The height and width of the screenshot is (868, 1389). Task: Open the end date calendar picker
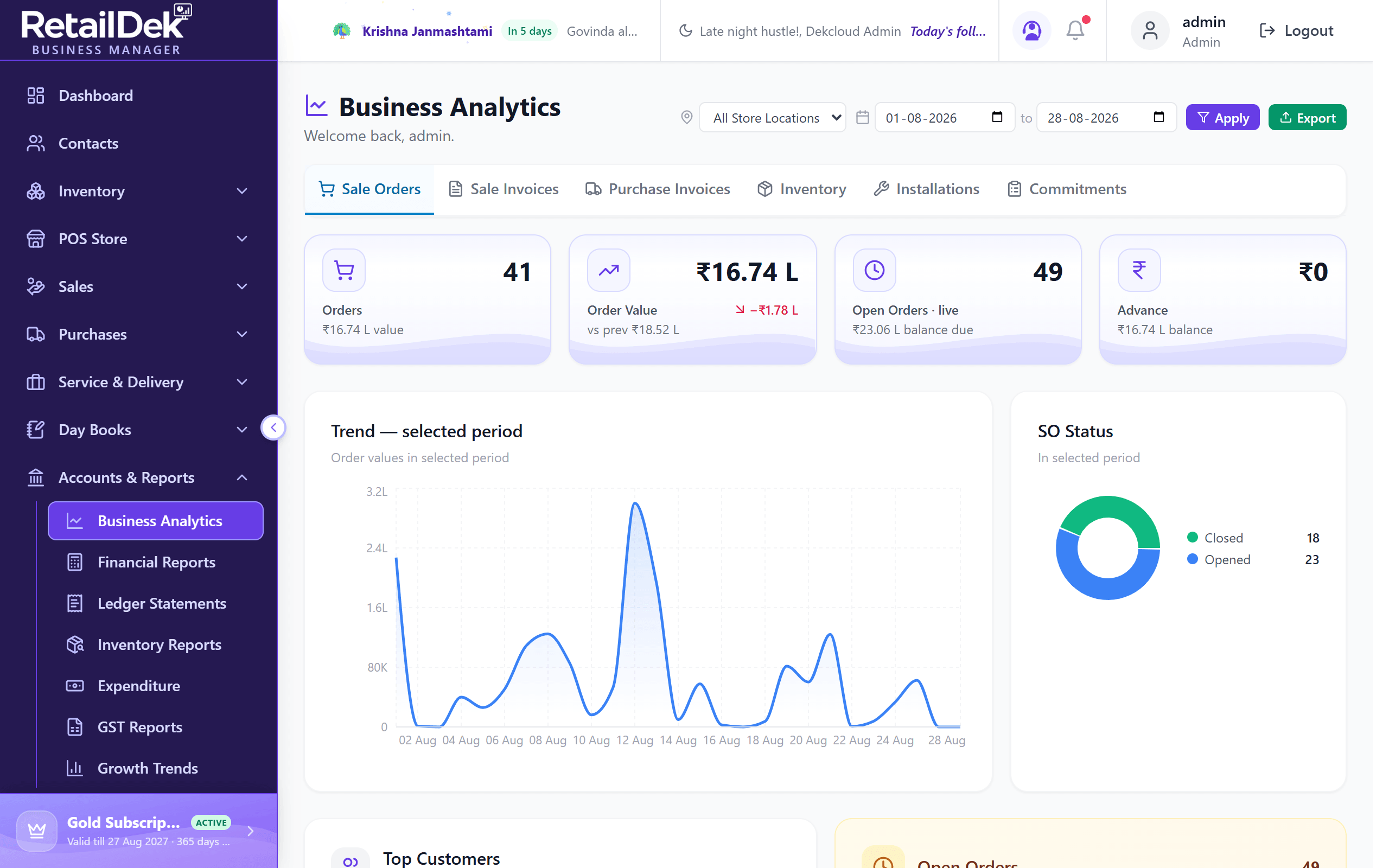(1159, 117)
